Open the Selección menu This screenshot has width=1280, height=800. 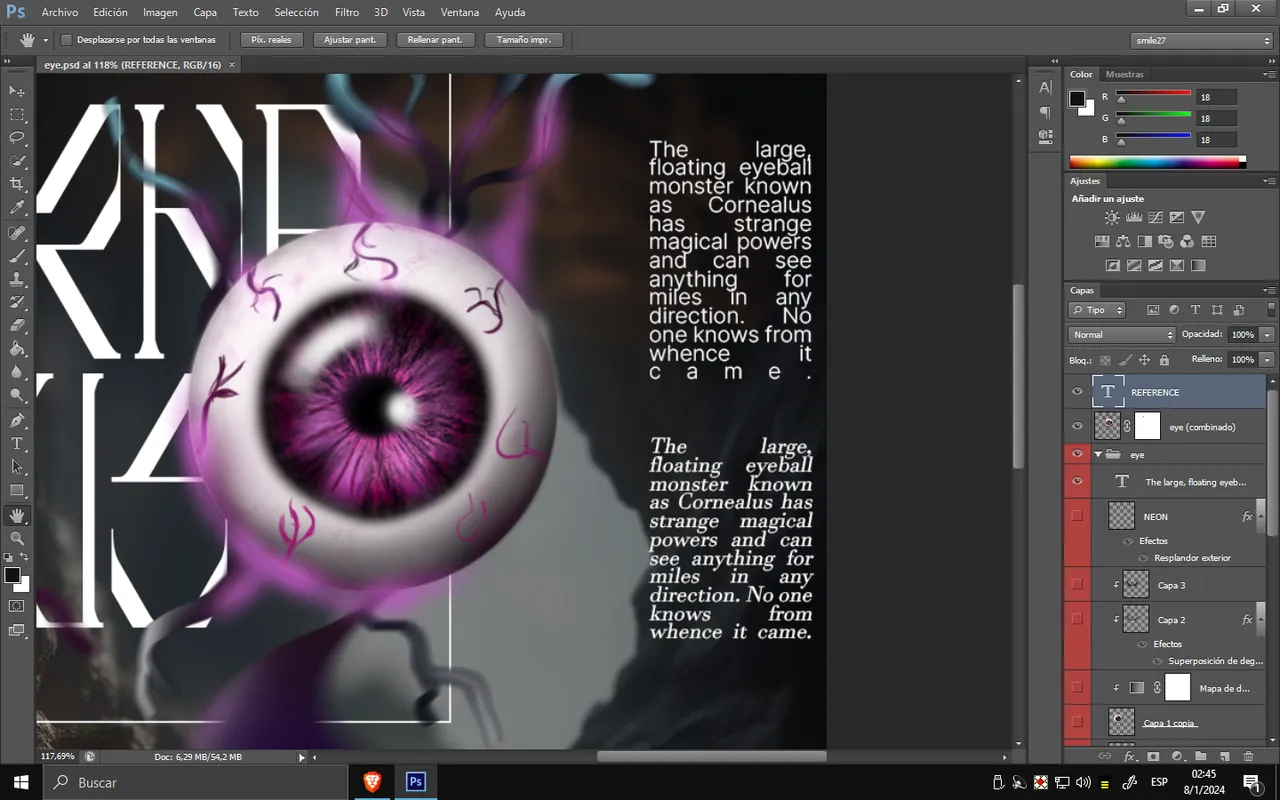pyautogui.click(x=296, y=12)
